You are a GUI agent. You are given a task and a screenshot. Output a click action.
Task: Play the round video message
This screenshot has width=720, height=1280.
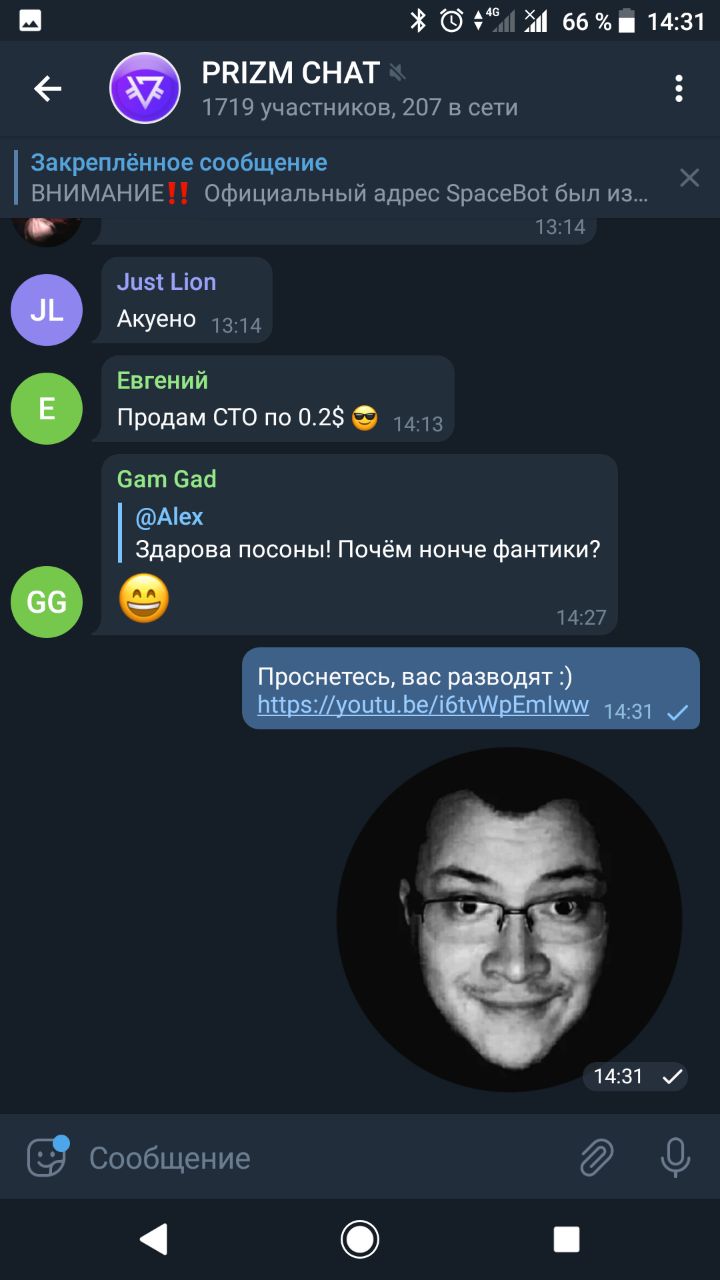[509, 919]
